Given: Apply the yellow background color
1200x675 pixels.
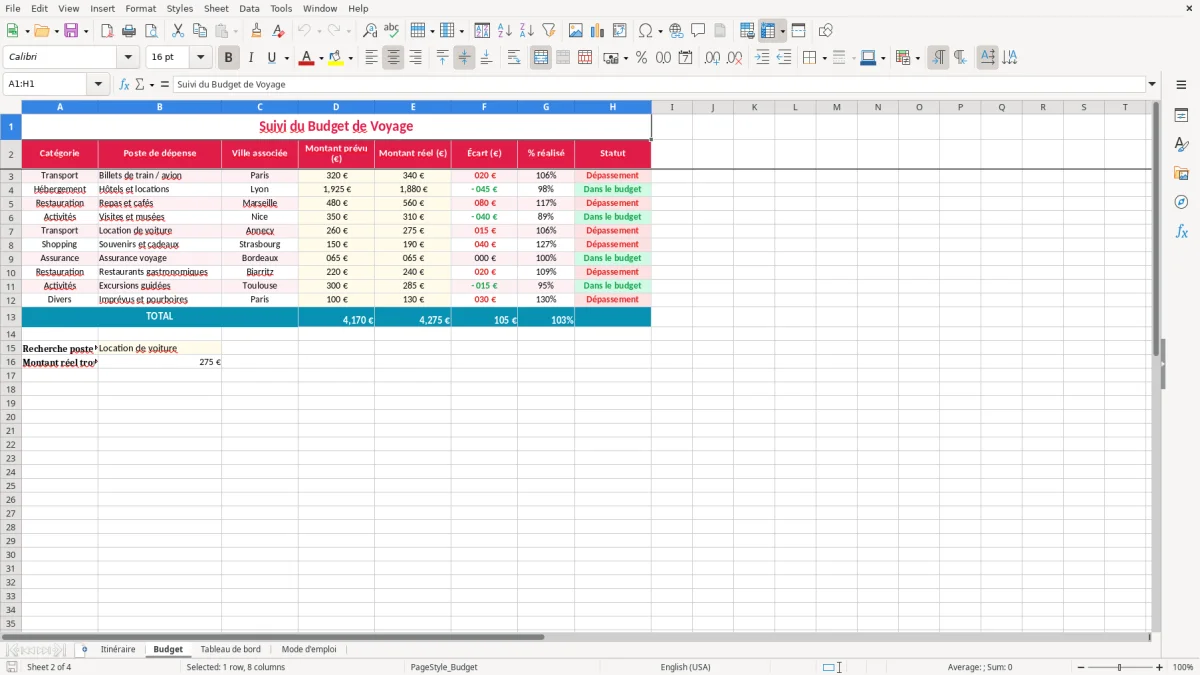Looking at the screenshot, I should coord(336,58).
